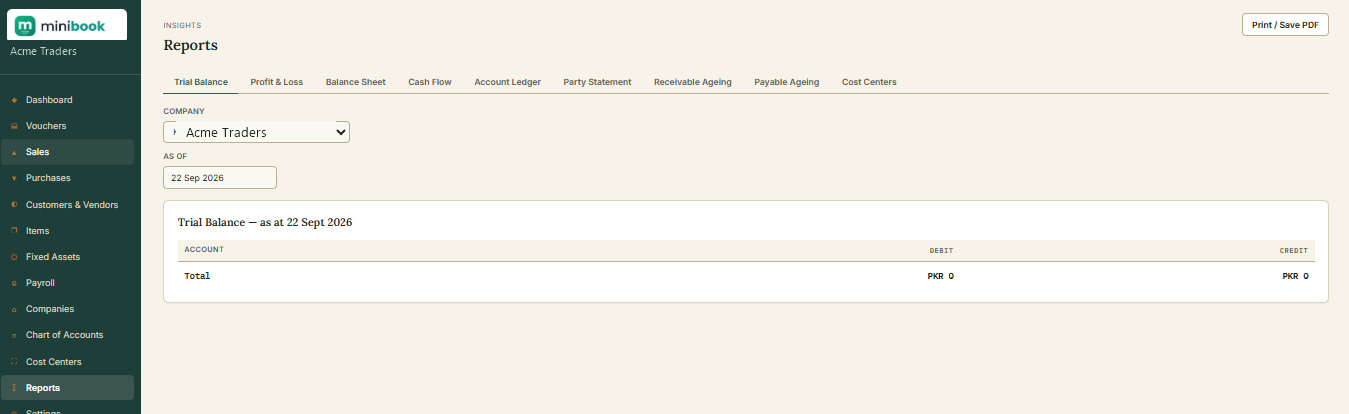Viewport: 1349px width, 414px height.
Task: Switch to the Balance Sheet tab
Action: pyautogui.click(x=356, y=82)
